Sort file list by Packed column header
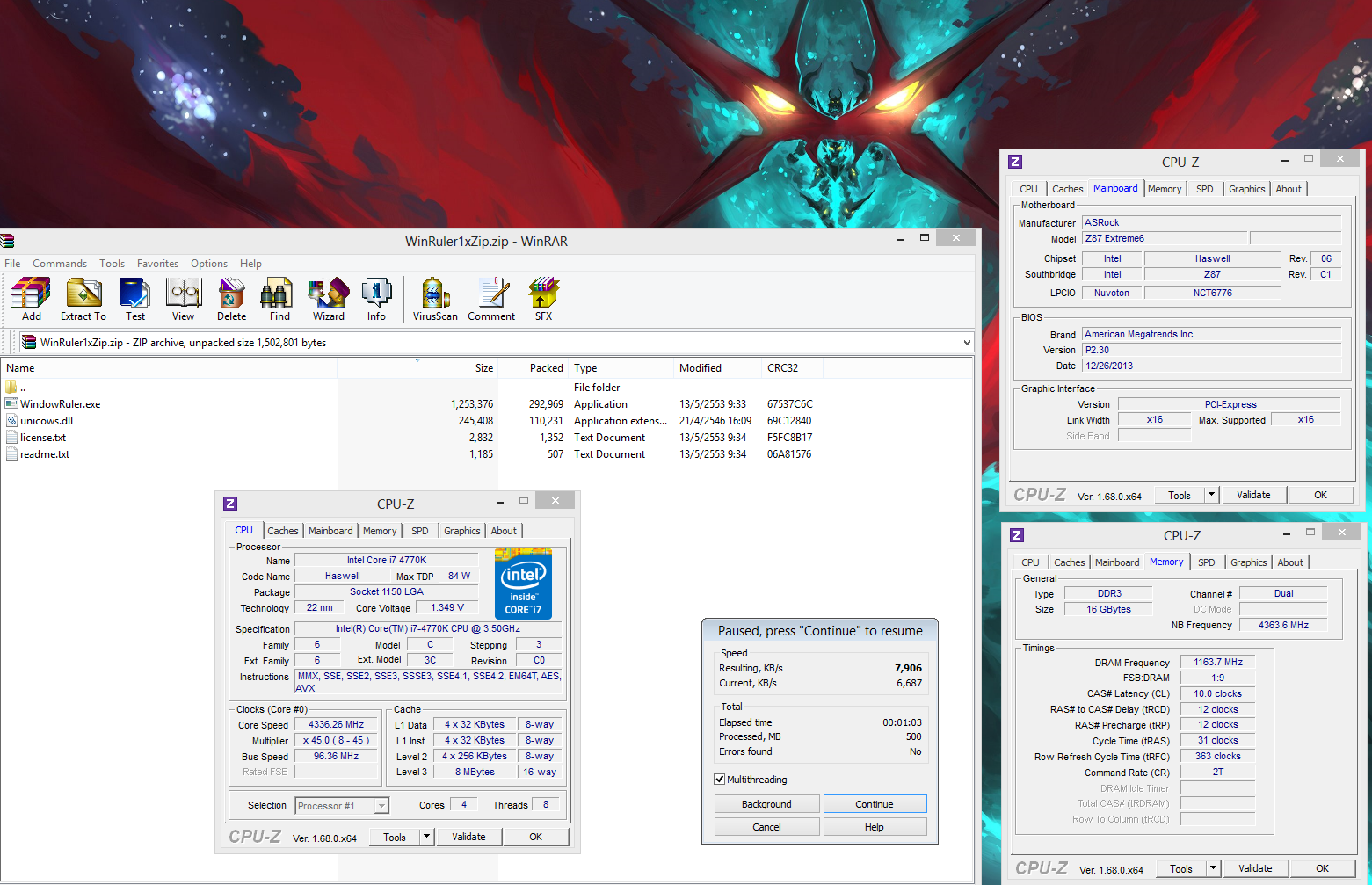The image size is (1372, 885). [x=533, y=368]
